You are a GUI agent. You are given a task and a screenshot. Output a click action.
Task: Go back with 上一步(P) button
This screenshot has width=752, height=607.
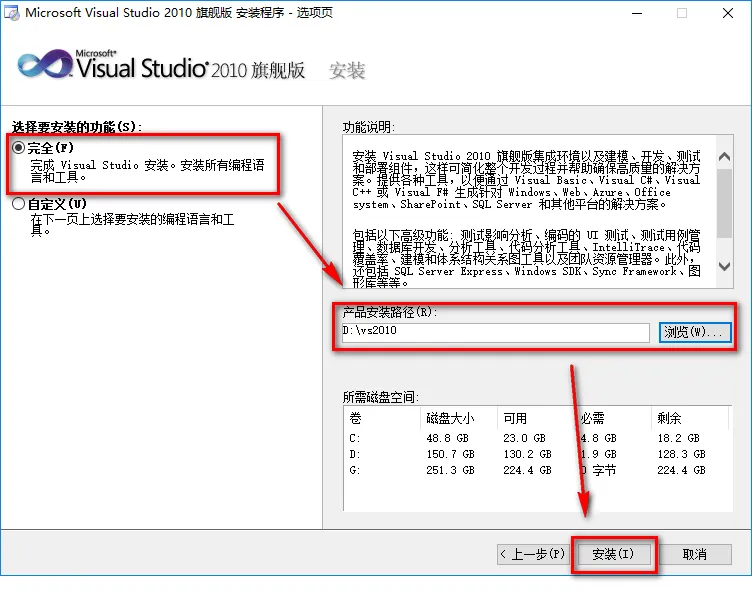[x=533, y=554]
